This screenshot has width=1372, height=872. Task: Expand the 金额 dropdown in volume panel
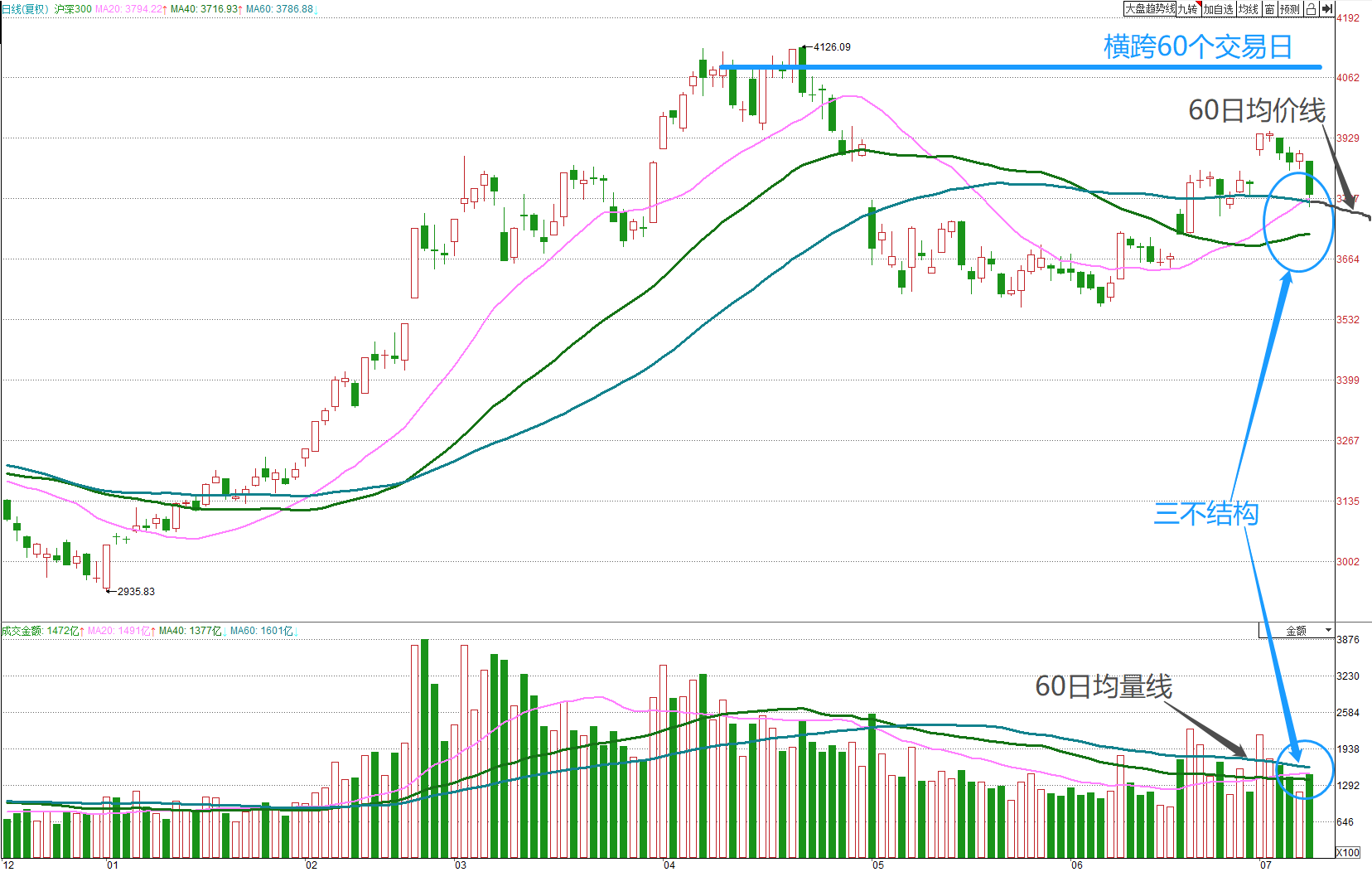click(x=1297, y=631)
